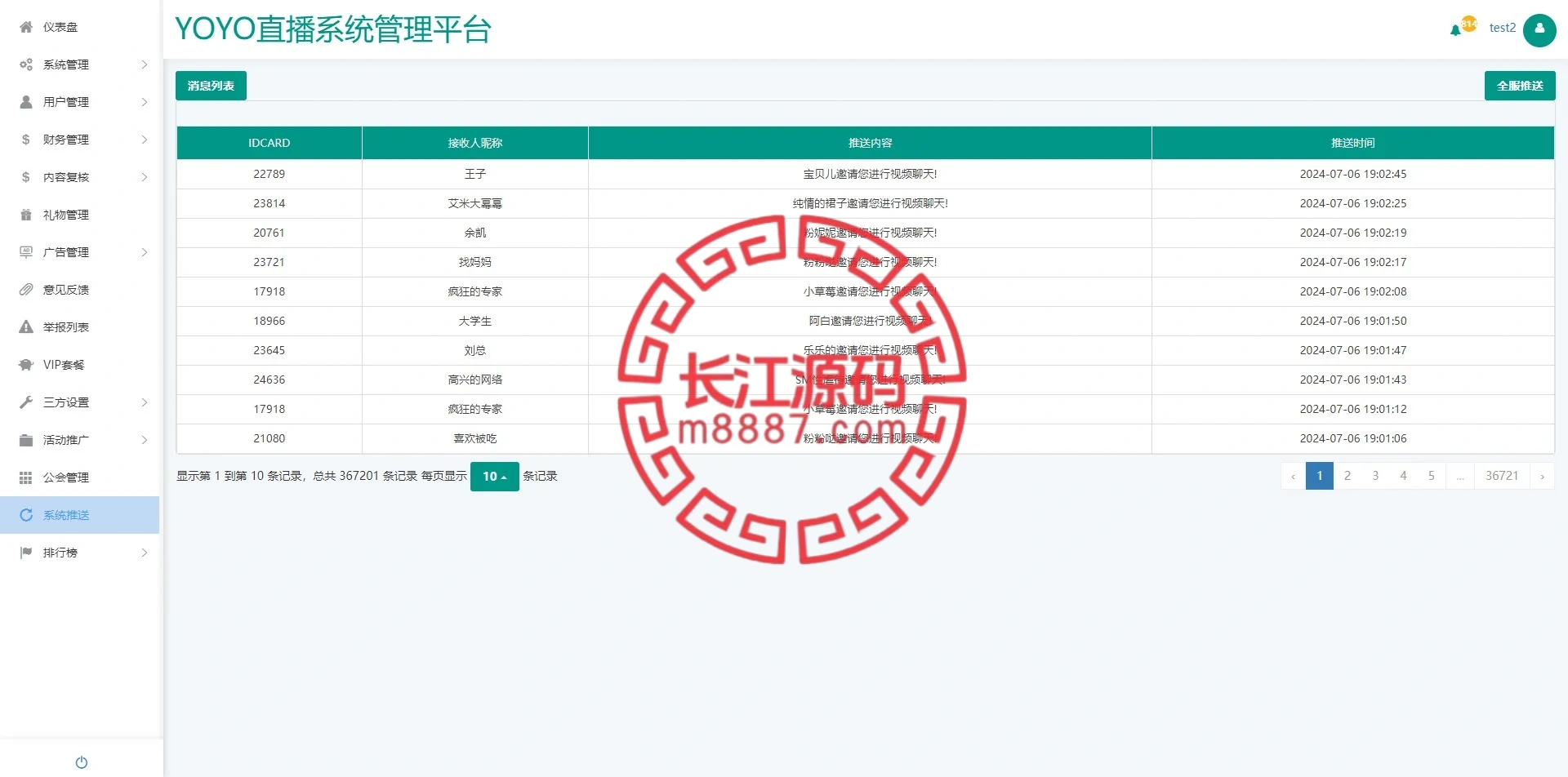Screen dimensions: 1568x777
Task: Click the 广告管理 monitor icon
Action: pyautogui.click(x=26, y=252)
